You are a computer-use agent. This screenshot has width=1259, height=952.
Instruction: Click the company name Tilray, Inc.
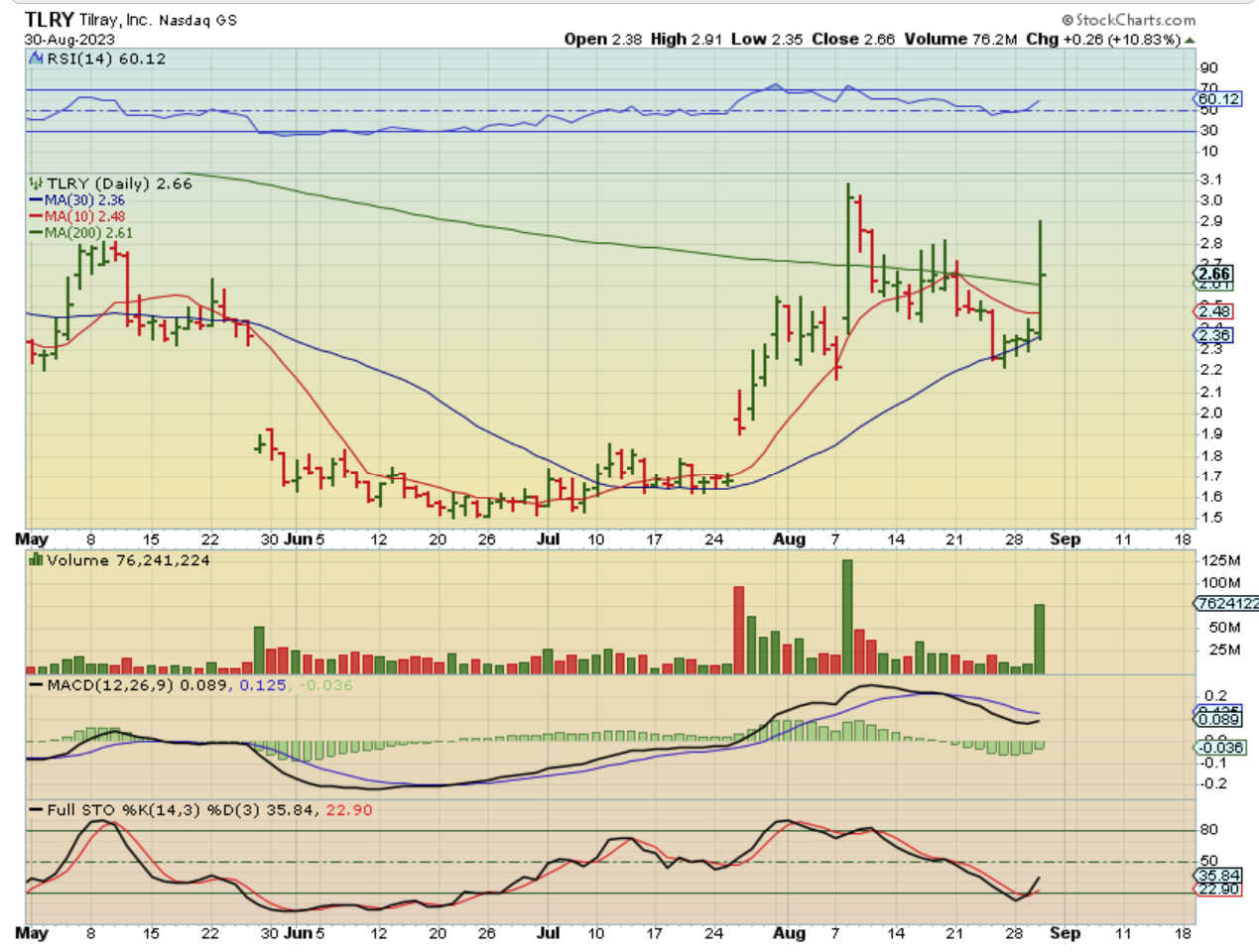tap(115, 20)
